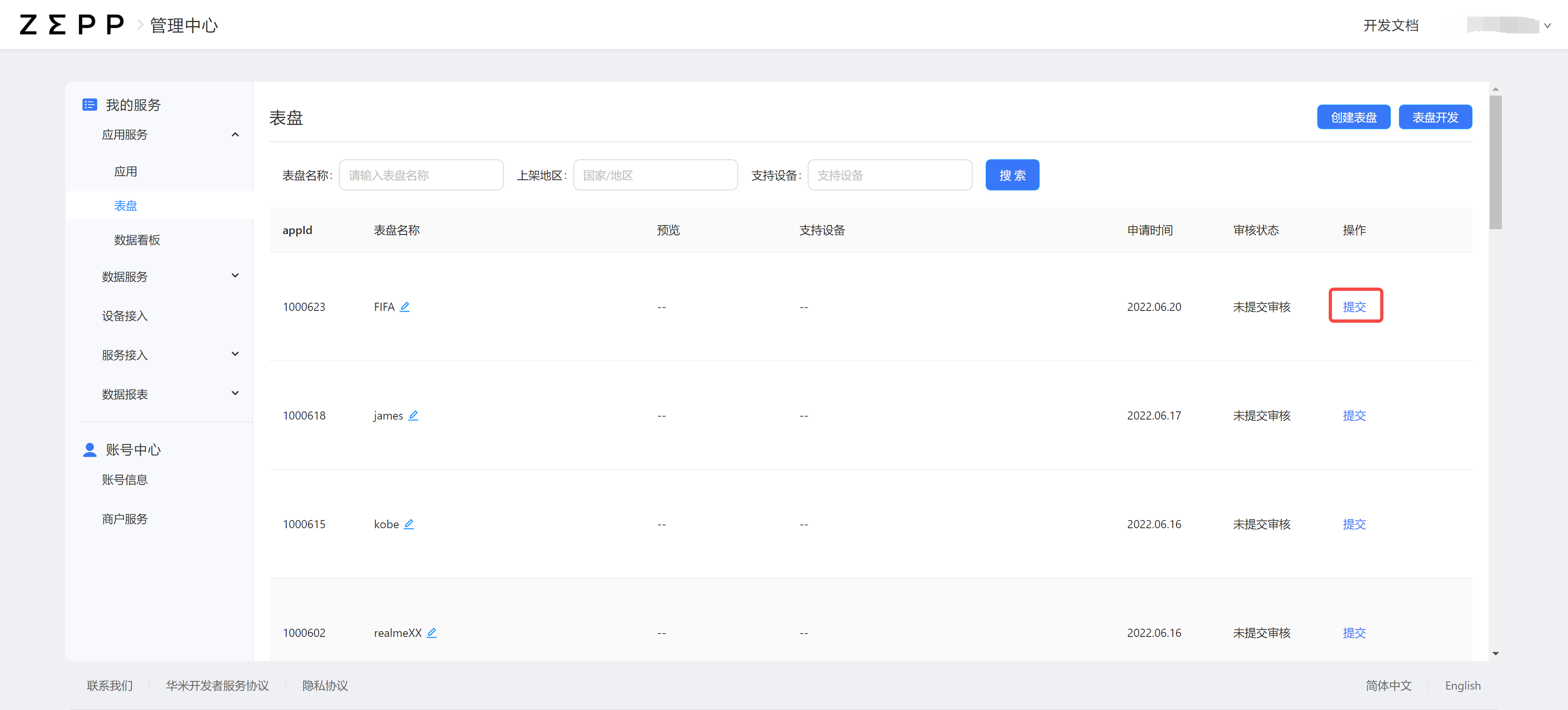Image resolution: width=1568 pixels, height=710 pixels.
Task: Expand the 服务接入 menu
Action: 235,355
